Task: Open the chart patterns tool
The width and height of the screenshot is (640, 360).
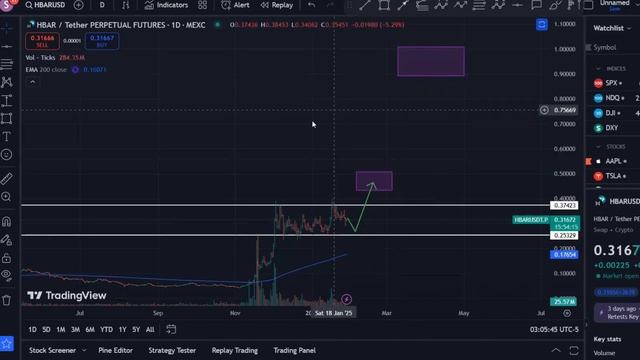Action: tap(7, 82)
